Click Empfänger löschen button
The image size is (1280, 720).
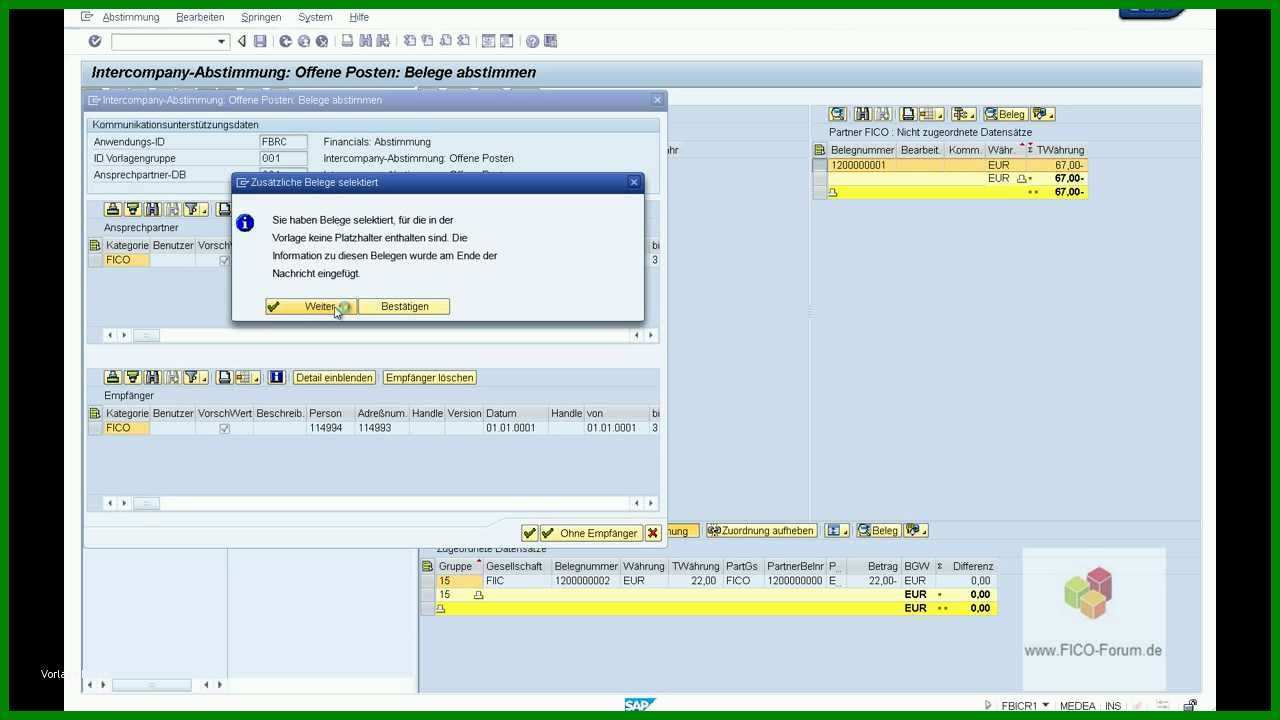[x=429, y=377]
